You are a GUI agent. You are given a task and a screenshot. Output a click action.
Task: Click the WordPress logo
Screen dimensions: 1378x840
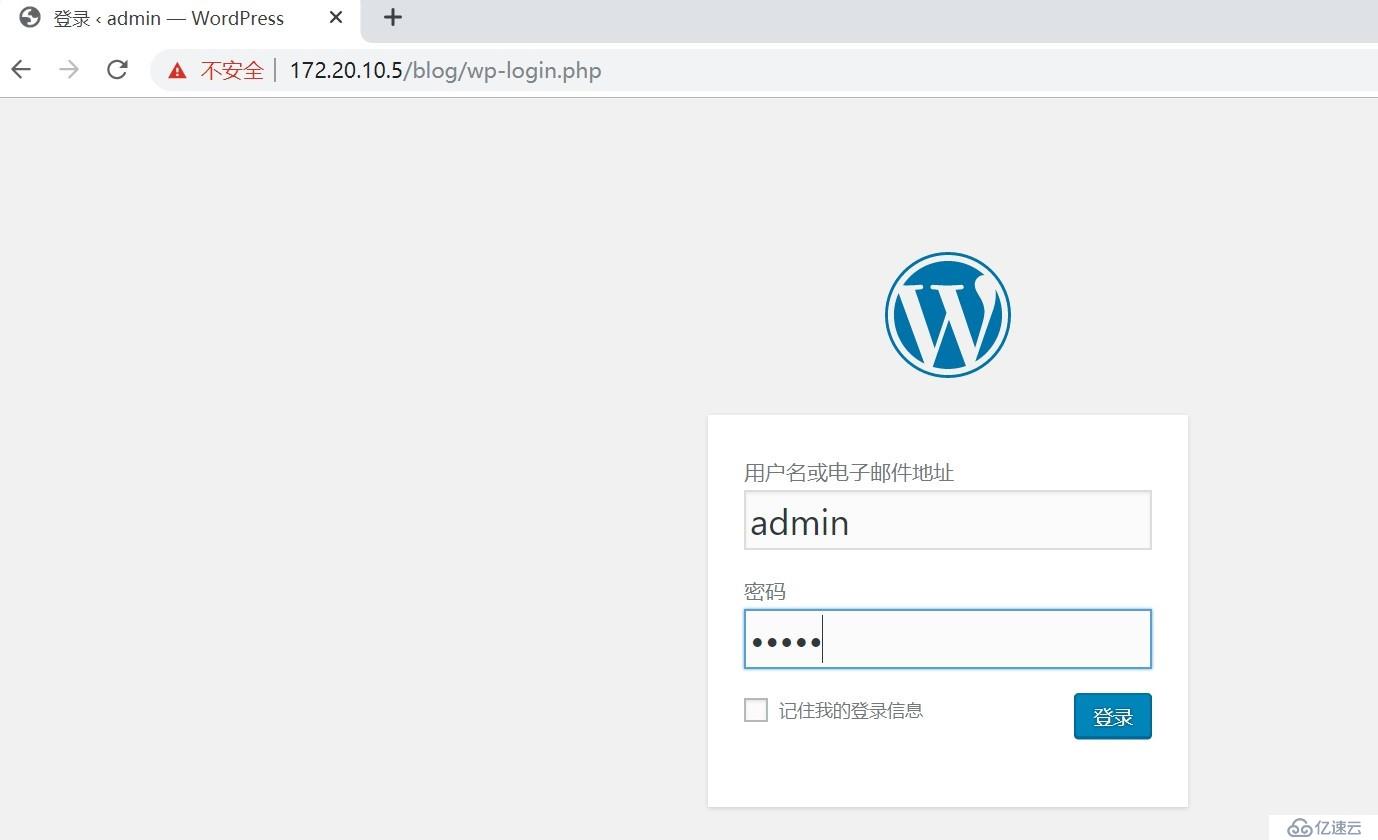pos(947,314)
